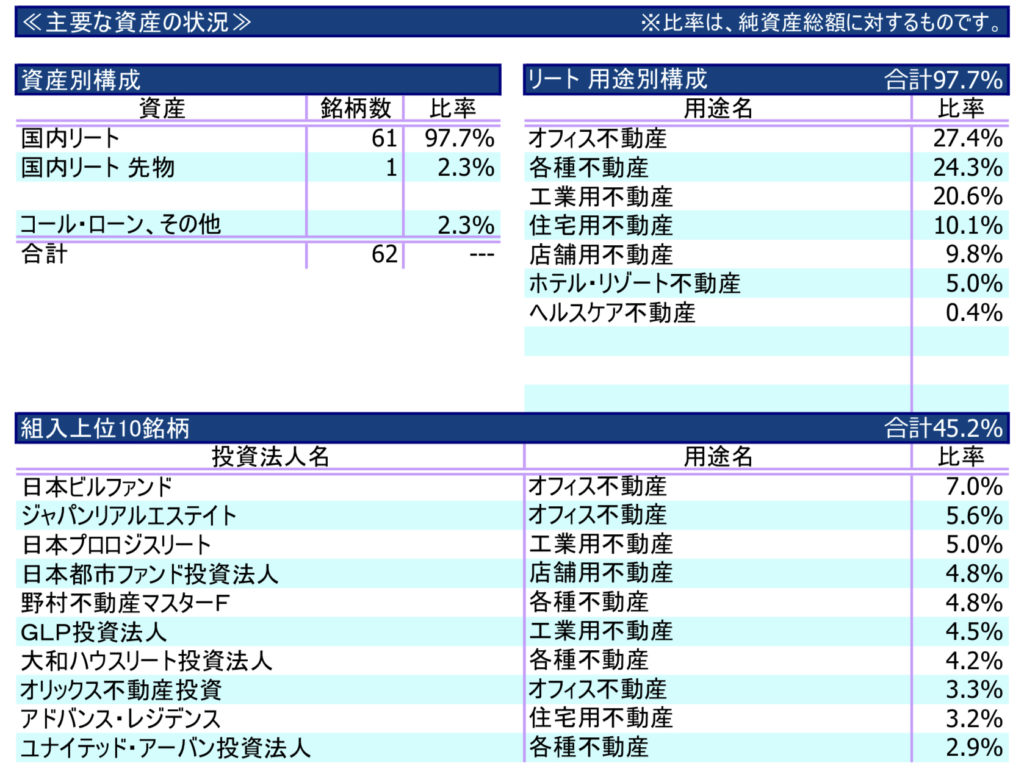Select the 国内リート 先物 row label
Image resolution: width=1024 pixels, height=774 pixels.
click(x=98, y=167)
